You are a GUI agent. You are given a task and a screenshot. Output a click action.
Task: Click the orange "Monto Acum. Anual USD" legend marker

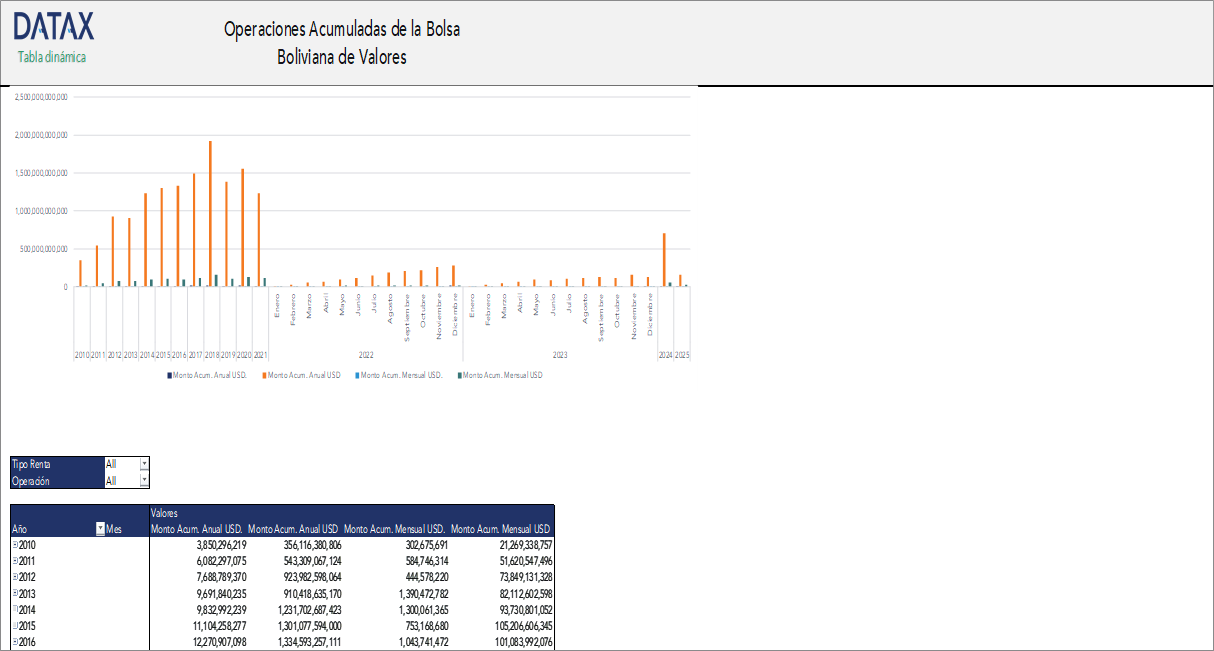click(x=264, y=375)
